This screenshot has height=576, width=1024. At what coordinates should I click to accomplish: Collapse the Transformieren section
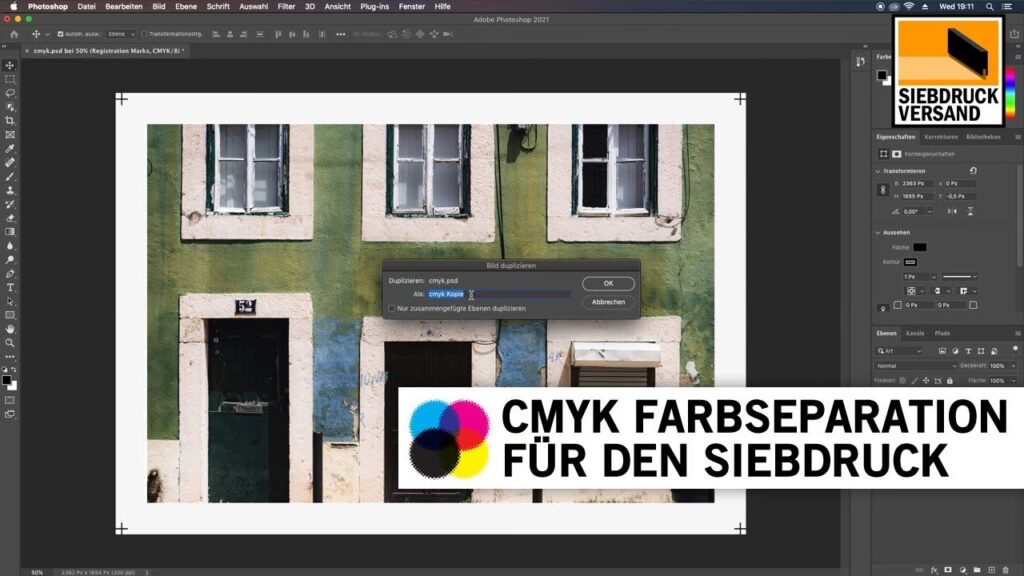coord(878,171)
